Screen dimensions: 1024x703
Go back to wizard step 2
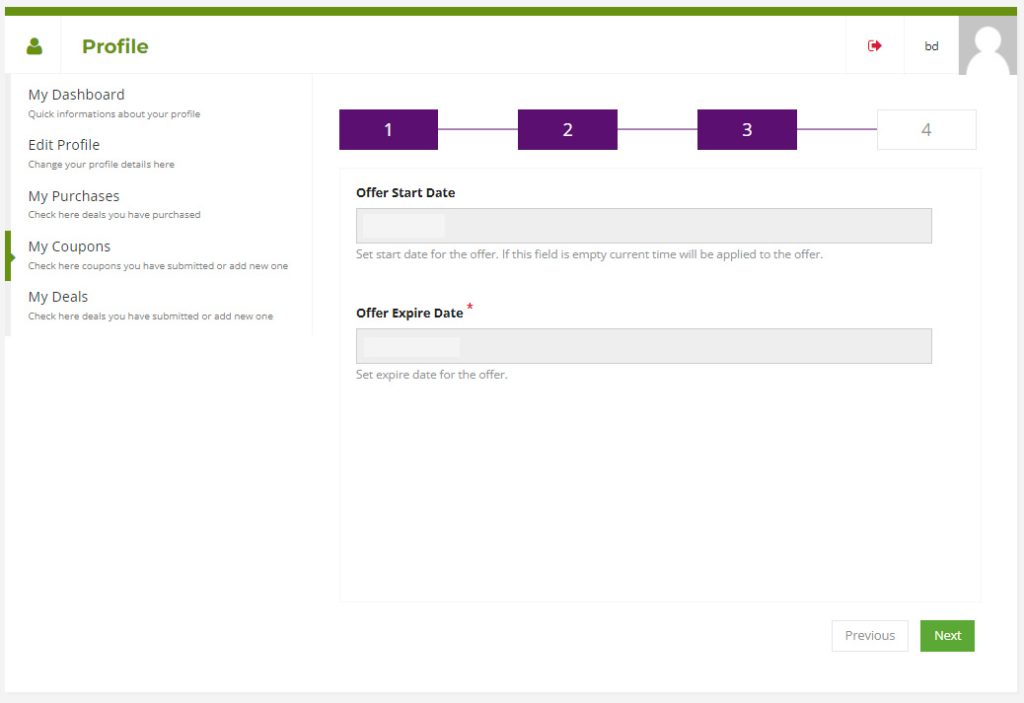567,130
